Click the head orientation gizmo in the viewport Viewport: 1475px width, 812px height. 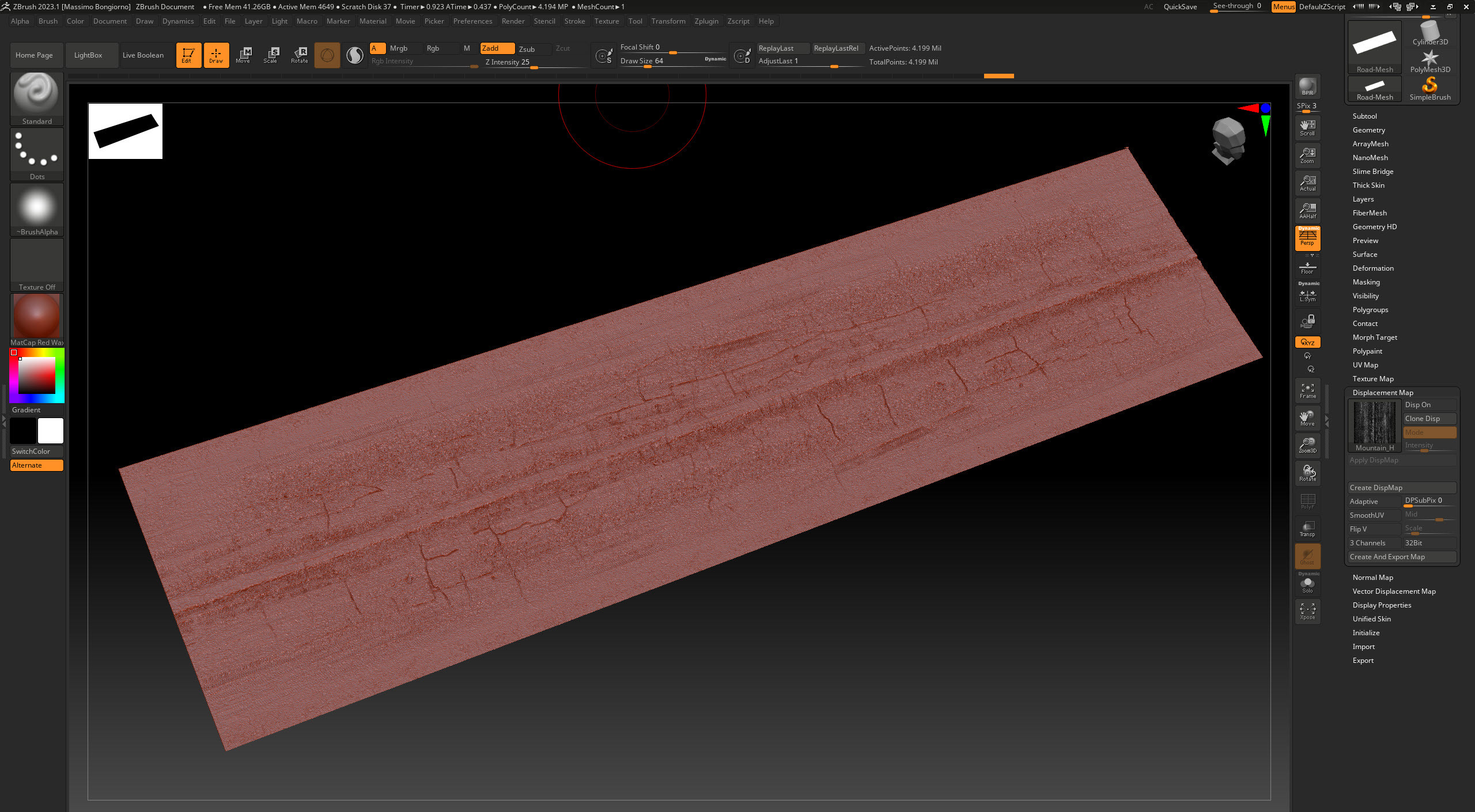pyautogui.click(x=1228, y=141)
